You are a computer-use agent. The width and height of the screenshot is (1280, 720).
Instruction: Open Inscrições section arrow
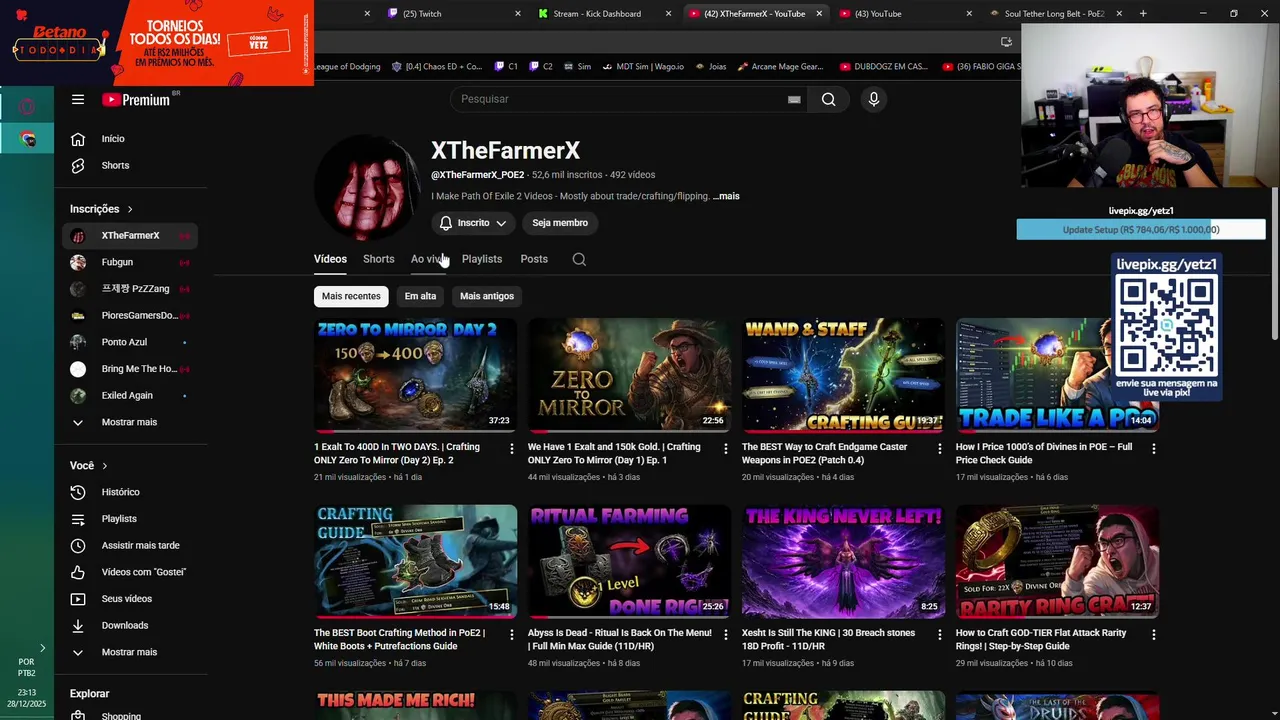130,209
